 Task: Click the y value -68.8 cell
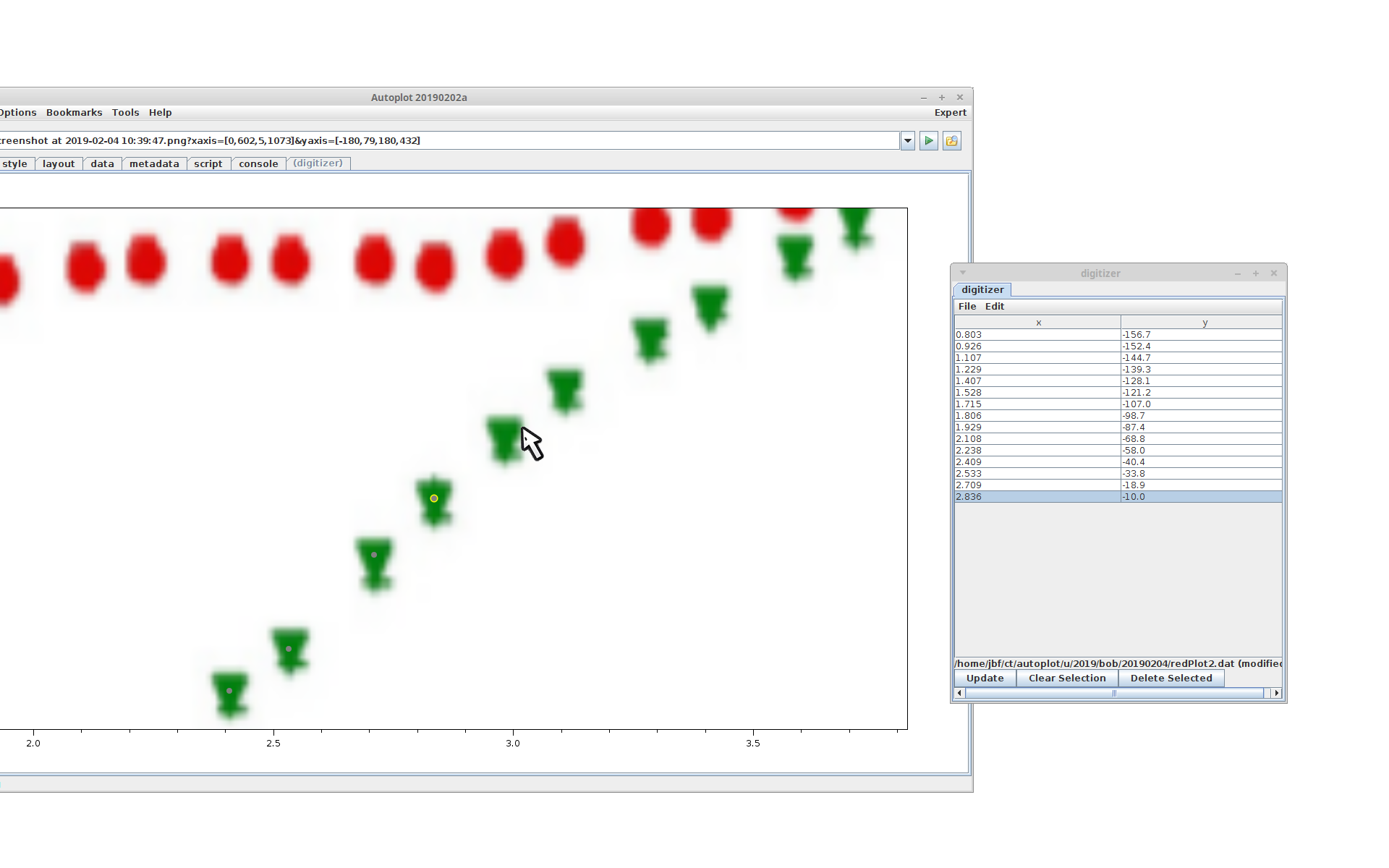[x=1202, y=439]
